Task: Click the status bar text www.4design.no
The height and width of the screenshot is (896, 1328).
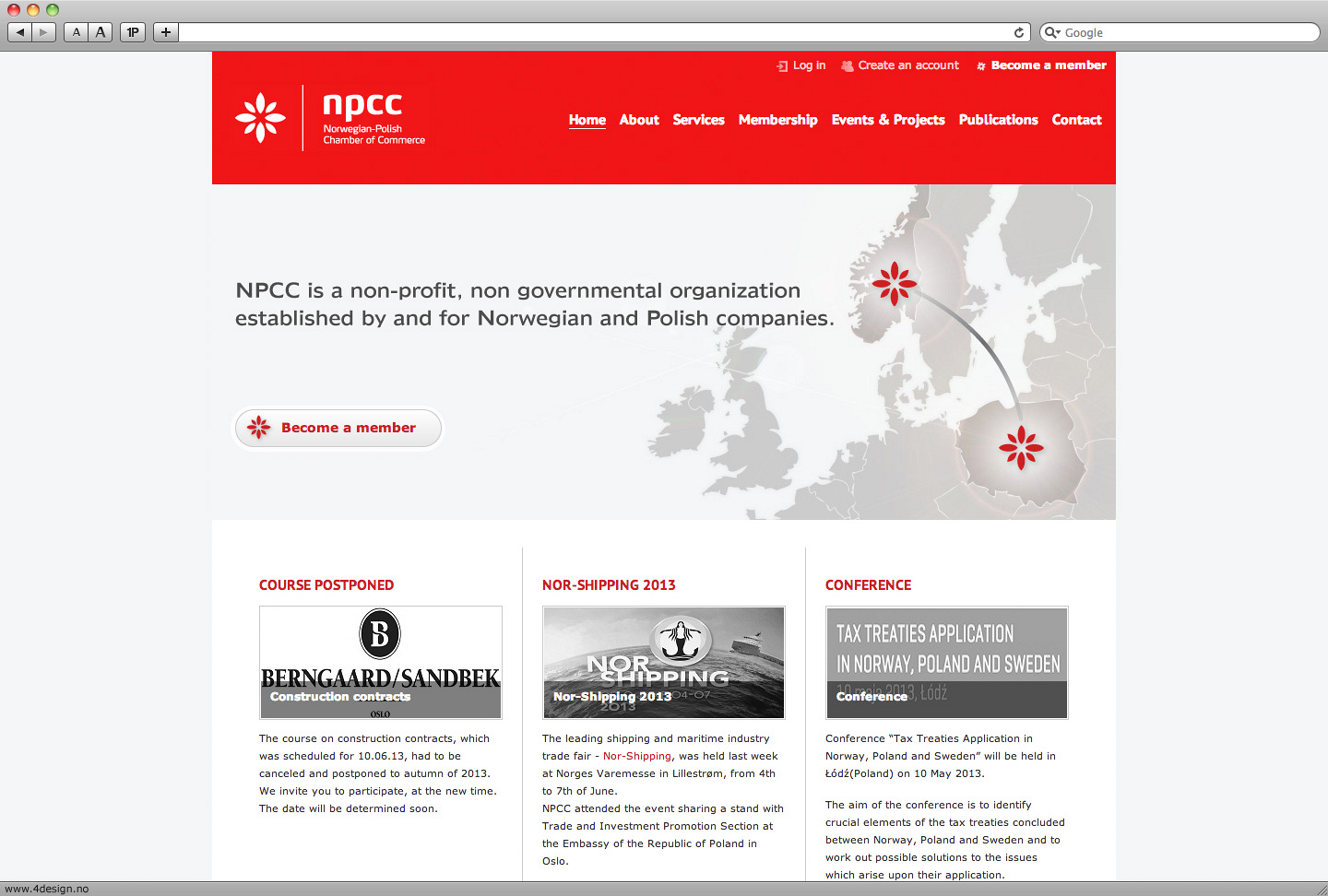Action: pyautogui.click(x=47, y=889)
